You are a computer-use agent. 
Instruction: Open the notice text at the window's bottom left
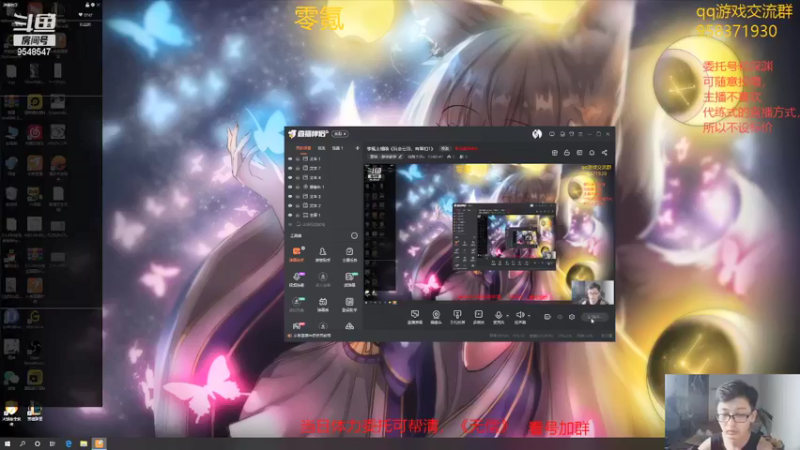[310, 335]
